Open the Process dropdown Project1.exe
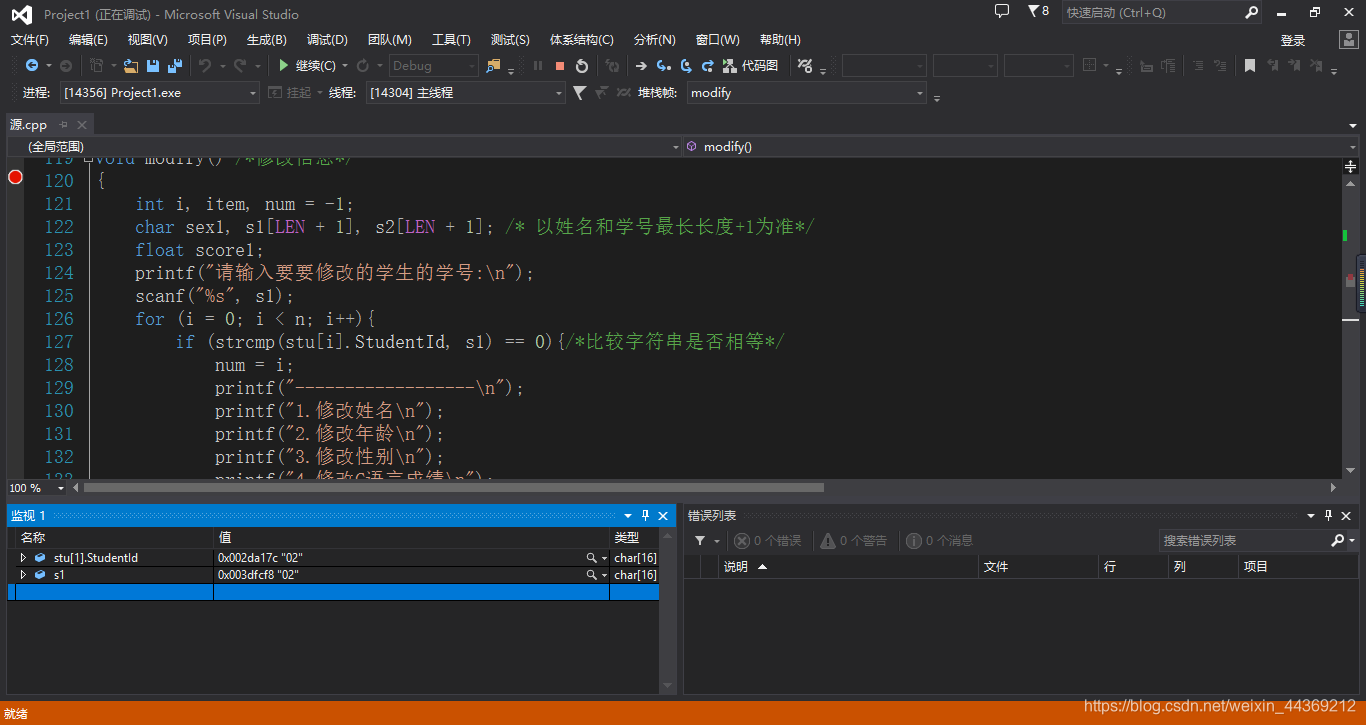The height and width of the screenshot is (725, 1366). coord(159,92)
